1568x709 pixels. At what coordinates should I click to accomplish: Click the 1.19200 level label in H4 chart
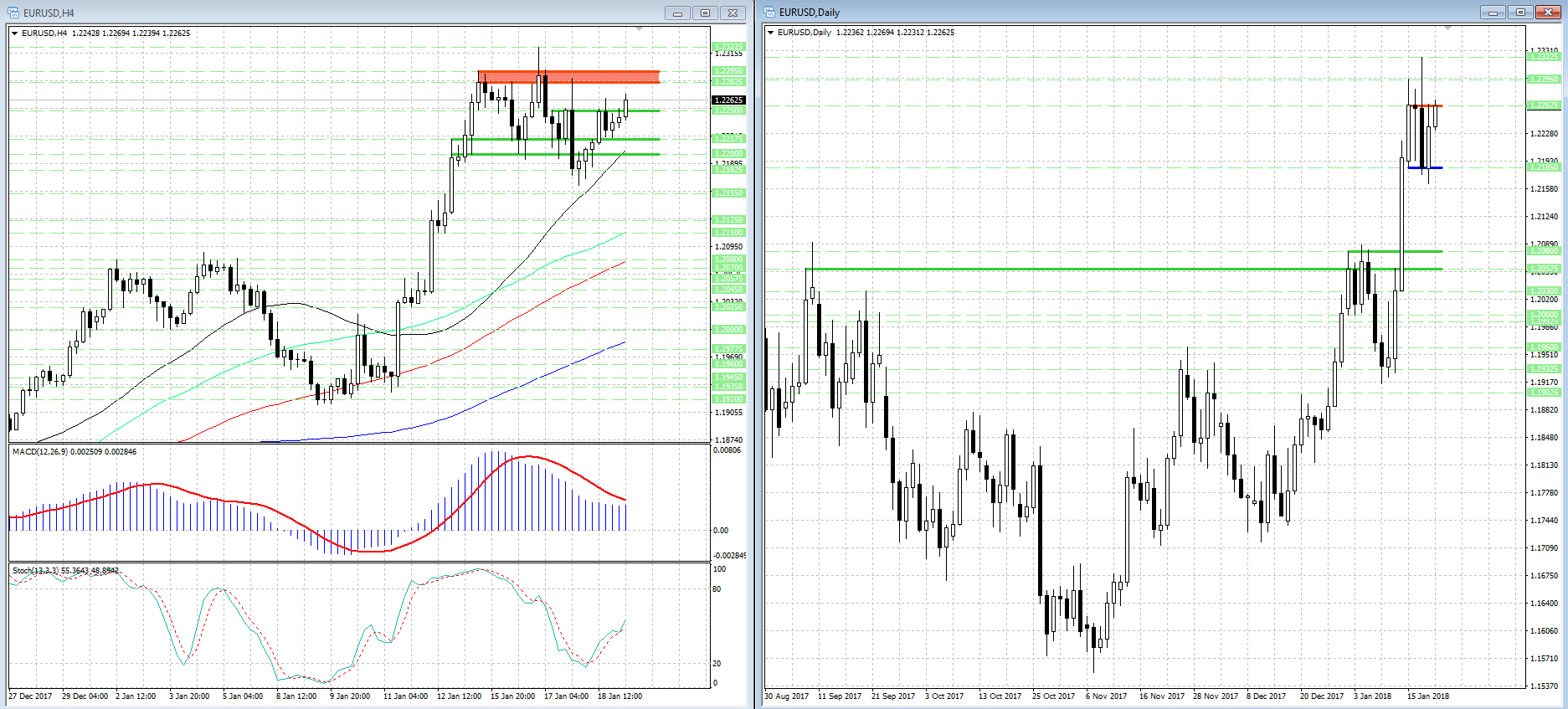point(728,399)
